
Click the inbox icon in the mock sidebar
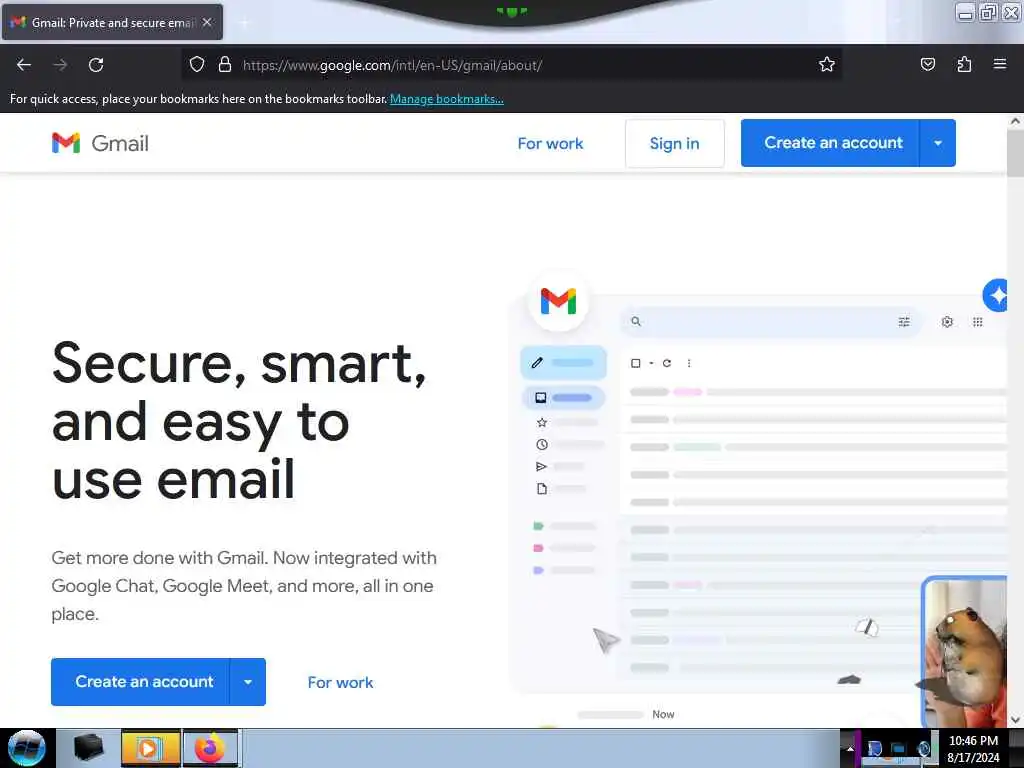pyautogui.click(x=541, y=398)
